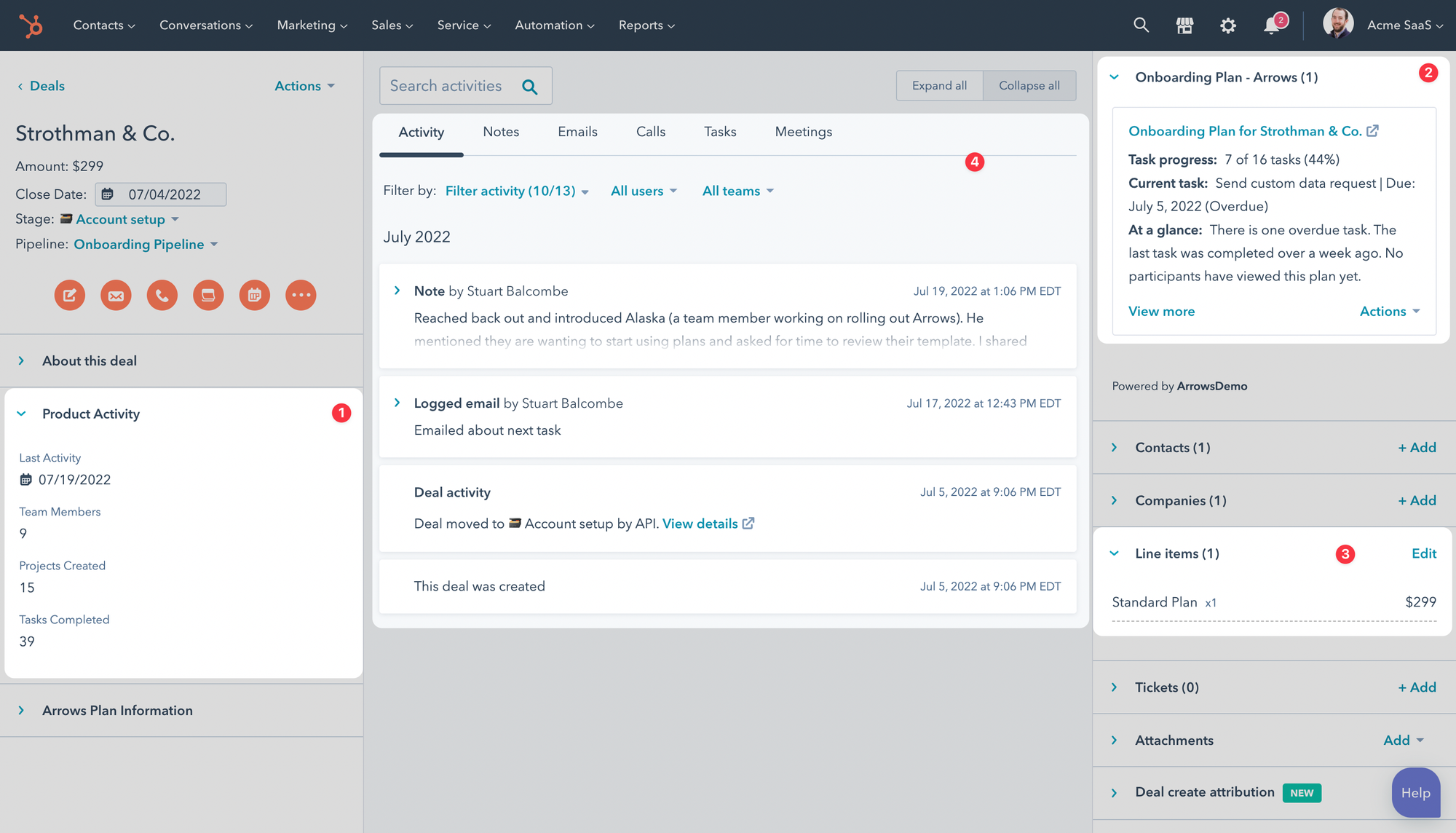The width and height of the screenshot is (1456, 833).
Task: Compose an email via the envelope icon
Action: [116, 295]
